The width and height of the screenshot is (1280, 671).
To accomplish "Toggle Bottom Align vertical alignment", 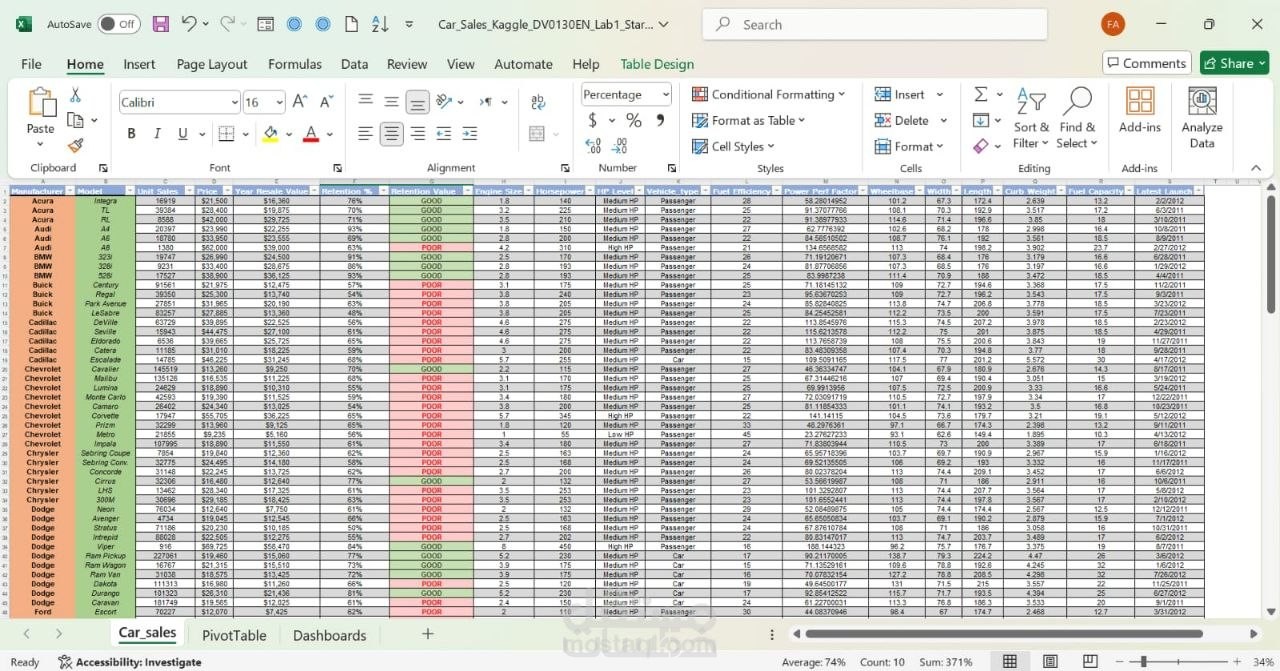I will coord(418,102).
